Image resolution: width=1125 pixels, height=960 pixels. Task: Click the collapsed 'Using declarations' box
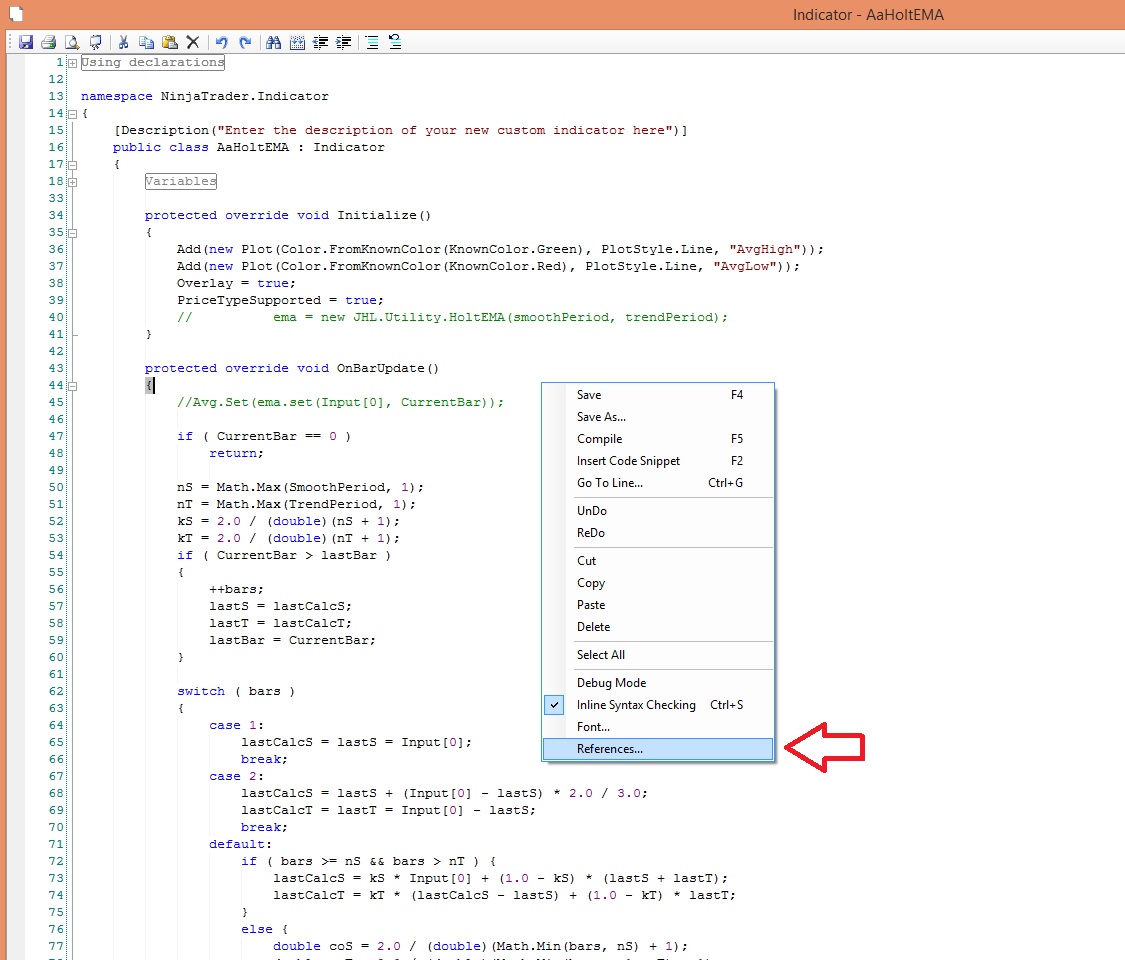tap(153, 62)
